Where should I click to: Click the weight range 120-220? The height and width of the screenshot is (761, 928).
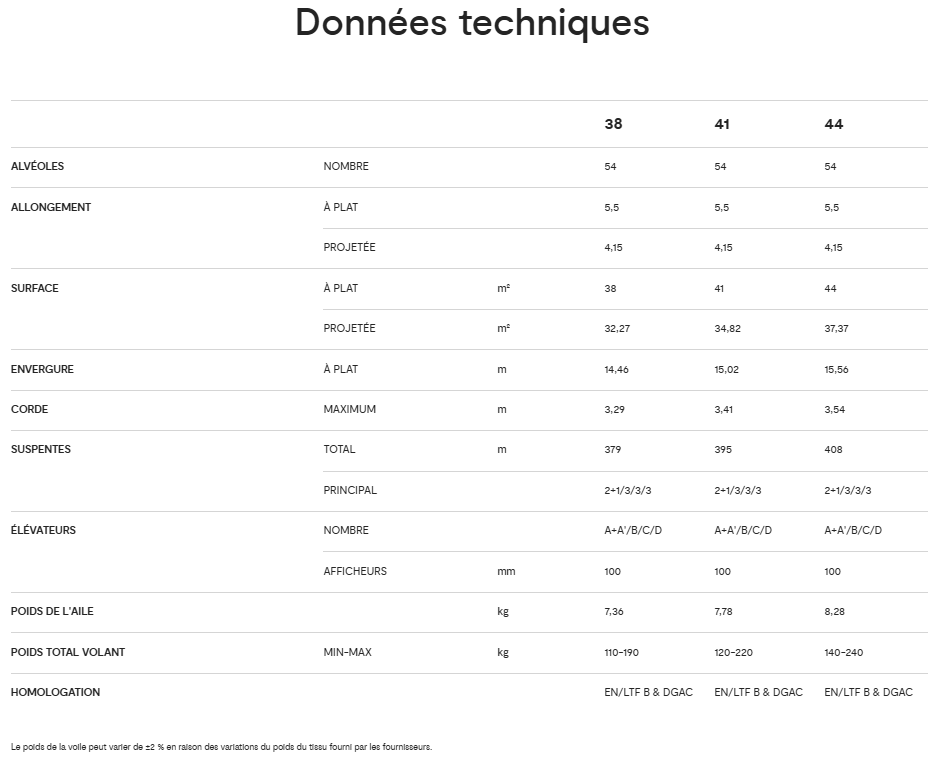point(732,652)
